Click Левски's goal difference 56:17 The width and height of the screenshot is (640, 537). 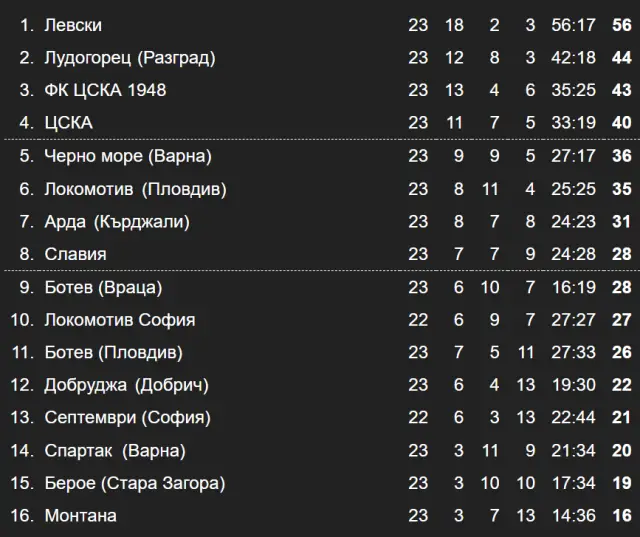click(x=573, y=25)
